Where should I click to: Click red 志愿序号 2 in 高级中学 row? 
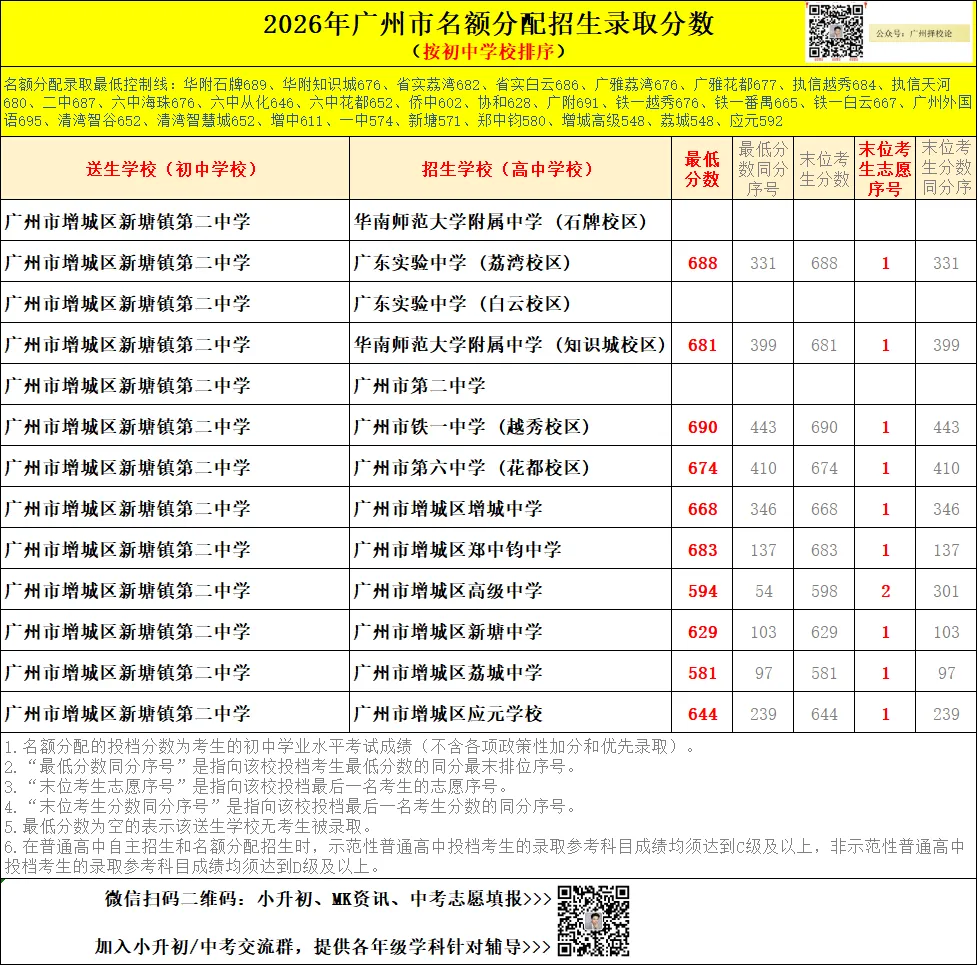click(886, 591)
